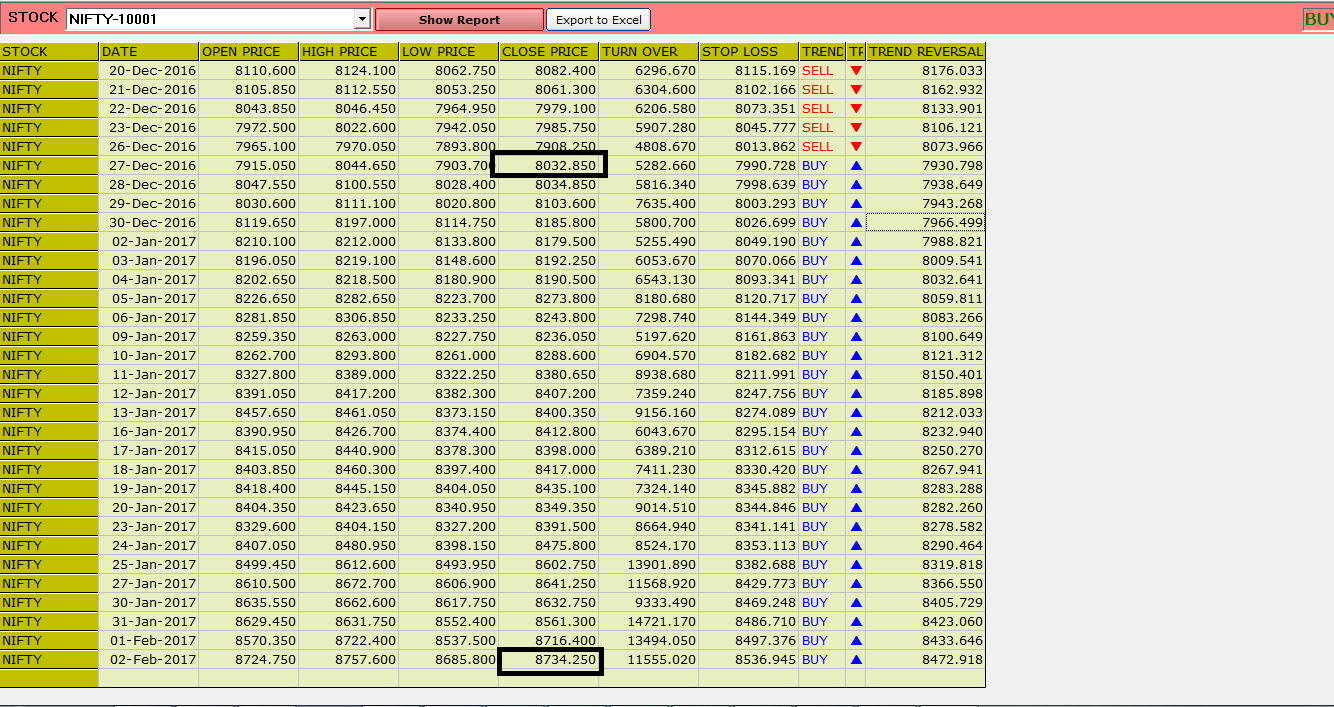Click the blue up trend arrow for 04-Jan-2017
The image size is (1334, 707).
pos(856,280)
